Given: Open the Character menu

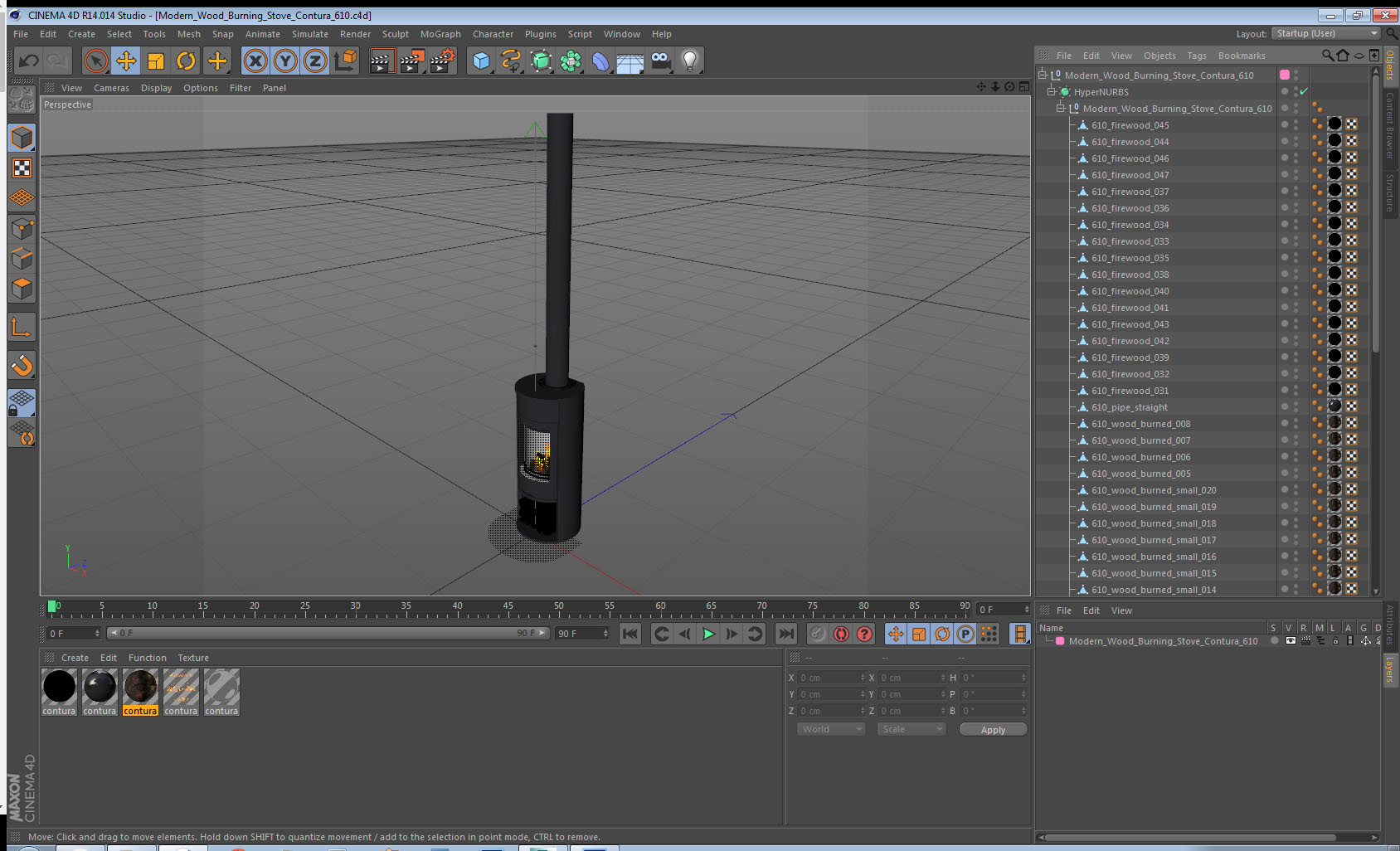Looking at the screenshot, I should point(493,34).
